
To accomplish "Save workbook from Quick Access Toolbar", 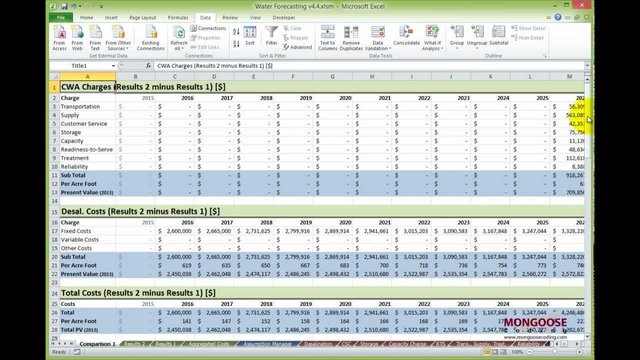I will tap(64, 6).
